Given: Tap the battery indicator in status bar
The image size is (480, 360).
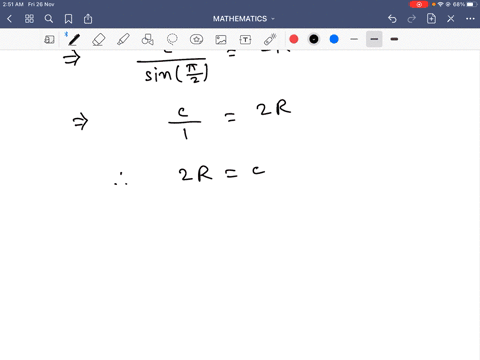Looking at the screenshot, I should pyautogui.click(x=472, y=4).
